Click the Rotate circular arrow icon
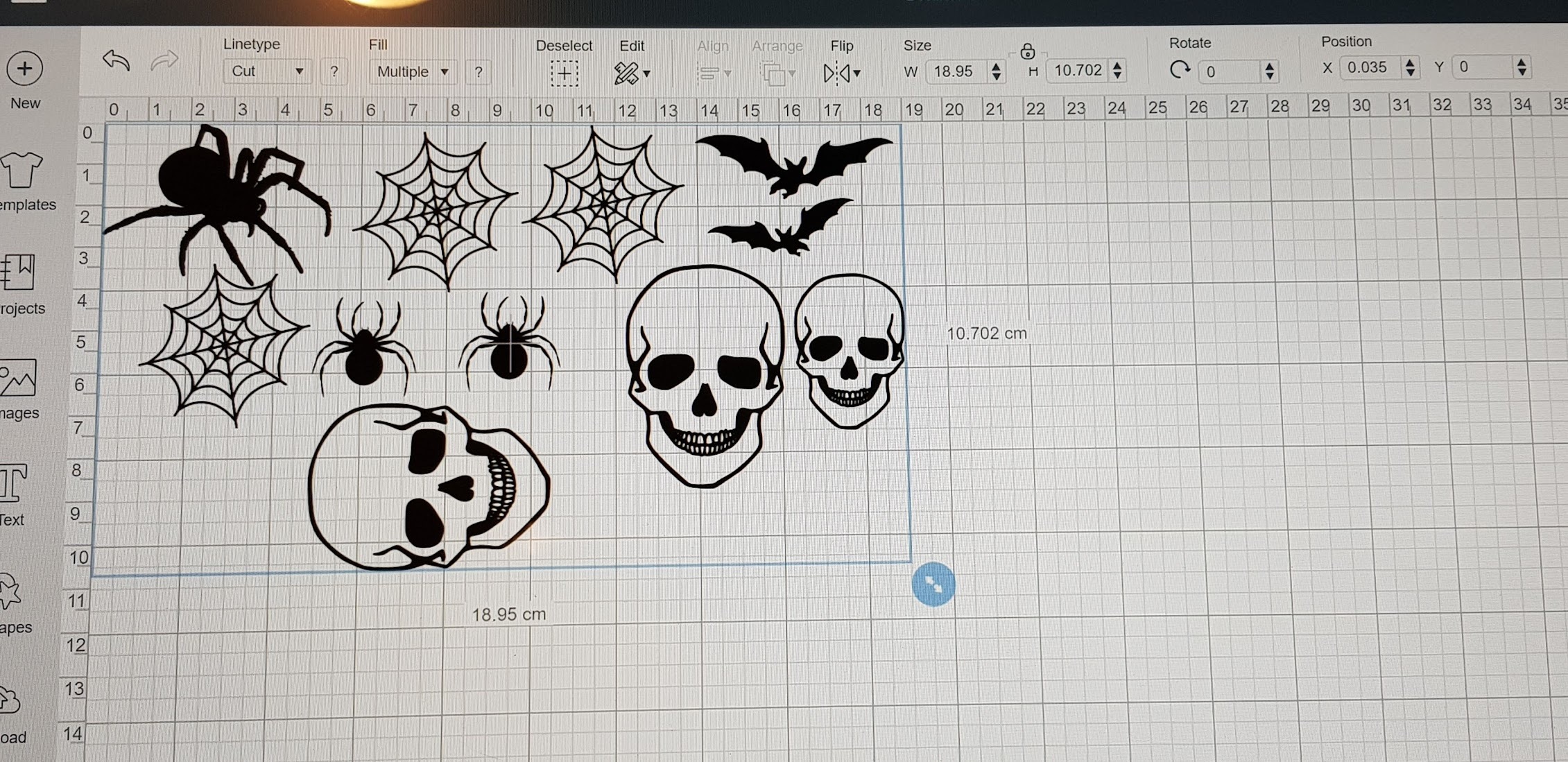The width and height of the screenshot is (1568, 762). (1180, 70)
